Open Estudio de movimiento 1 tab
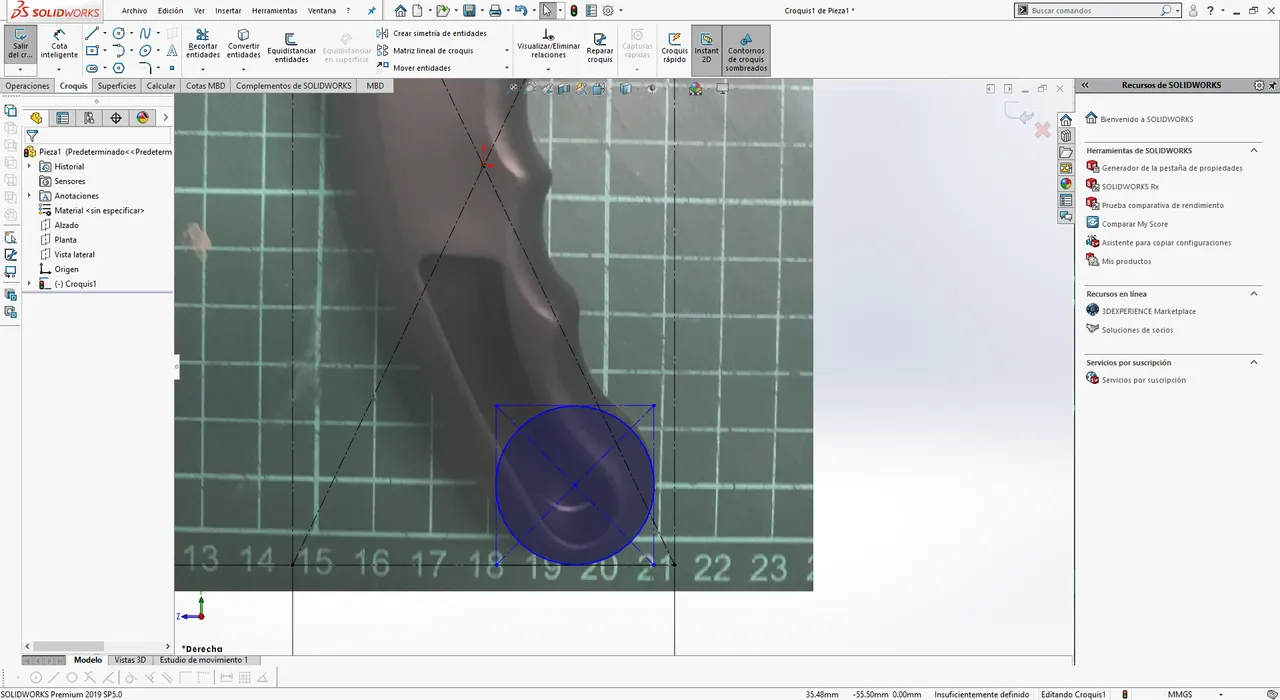 204,660
